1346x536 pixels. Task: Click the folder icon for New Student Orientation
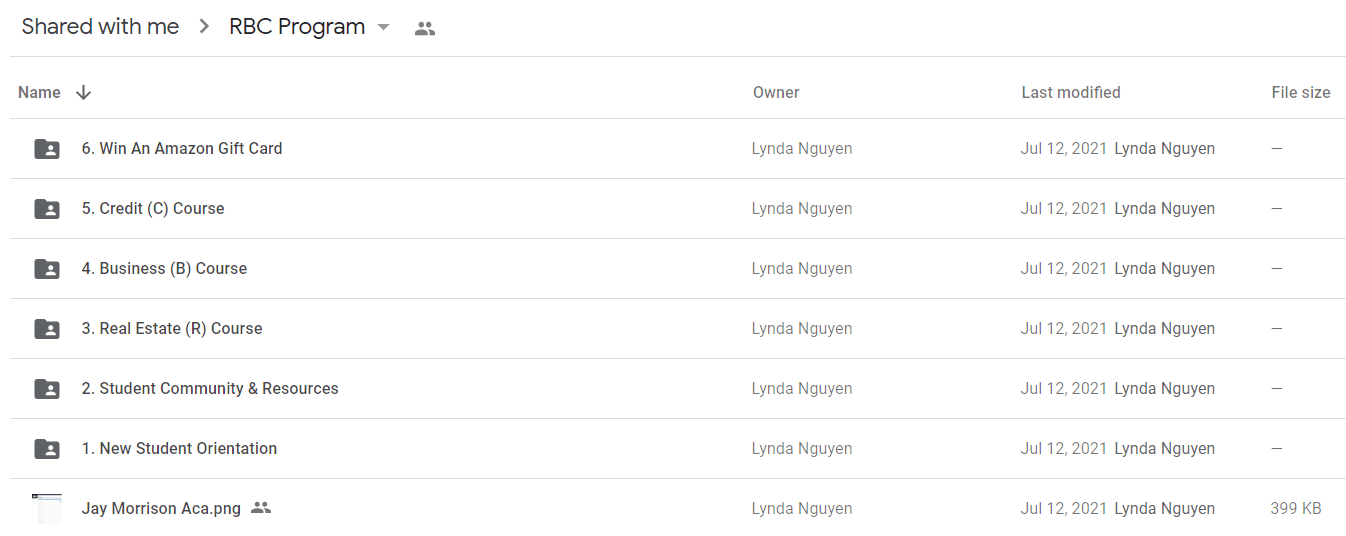[x=47, y=449]
